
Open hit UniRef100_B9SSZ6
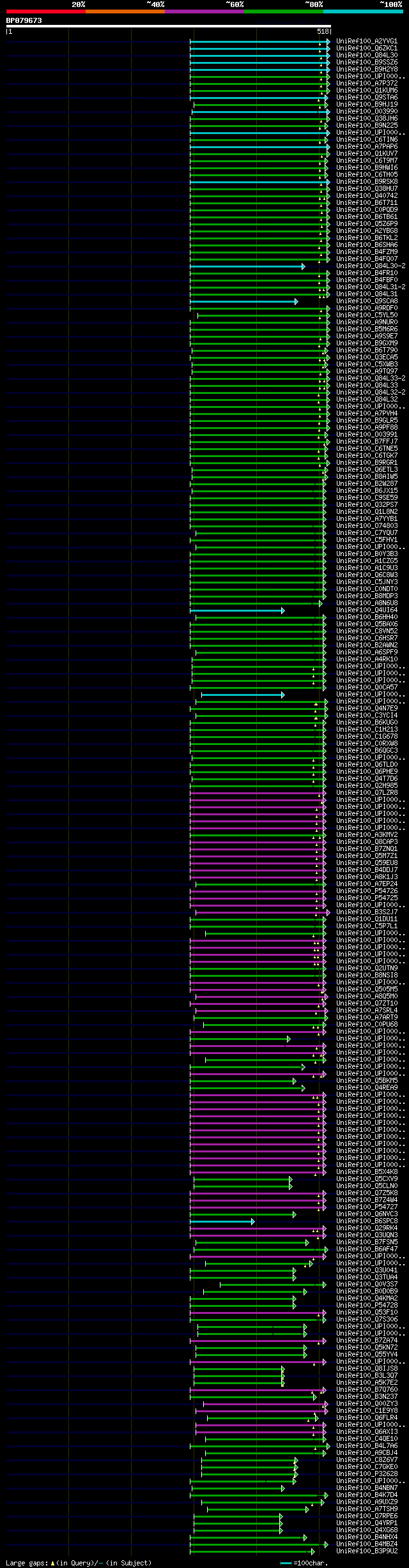[367, 63]
